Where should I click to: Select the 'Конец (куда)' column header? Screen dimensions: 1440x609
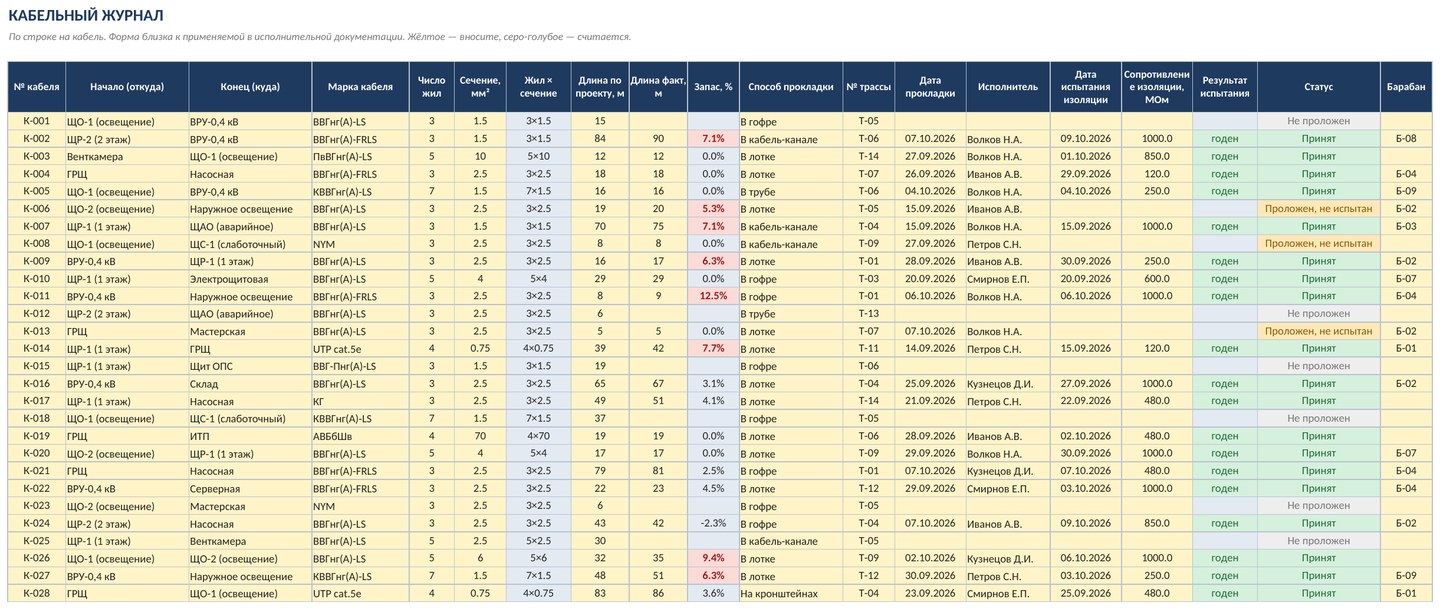(250, 87)
